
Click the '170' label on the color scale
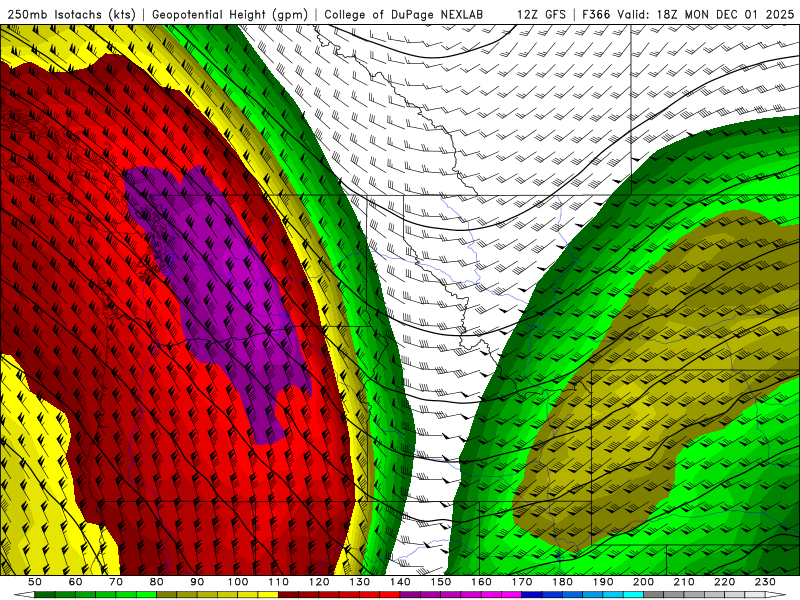coord(522,582)
